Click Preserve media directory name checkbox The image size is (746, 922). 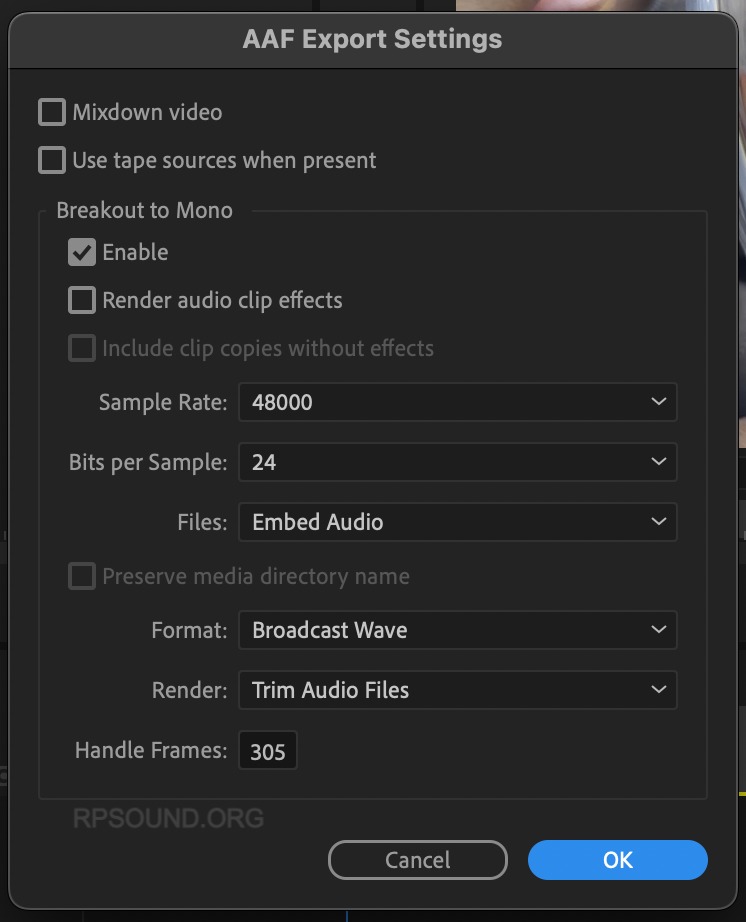coord(82,576)
